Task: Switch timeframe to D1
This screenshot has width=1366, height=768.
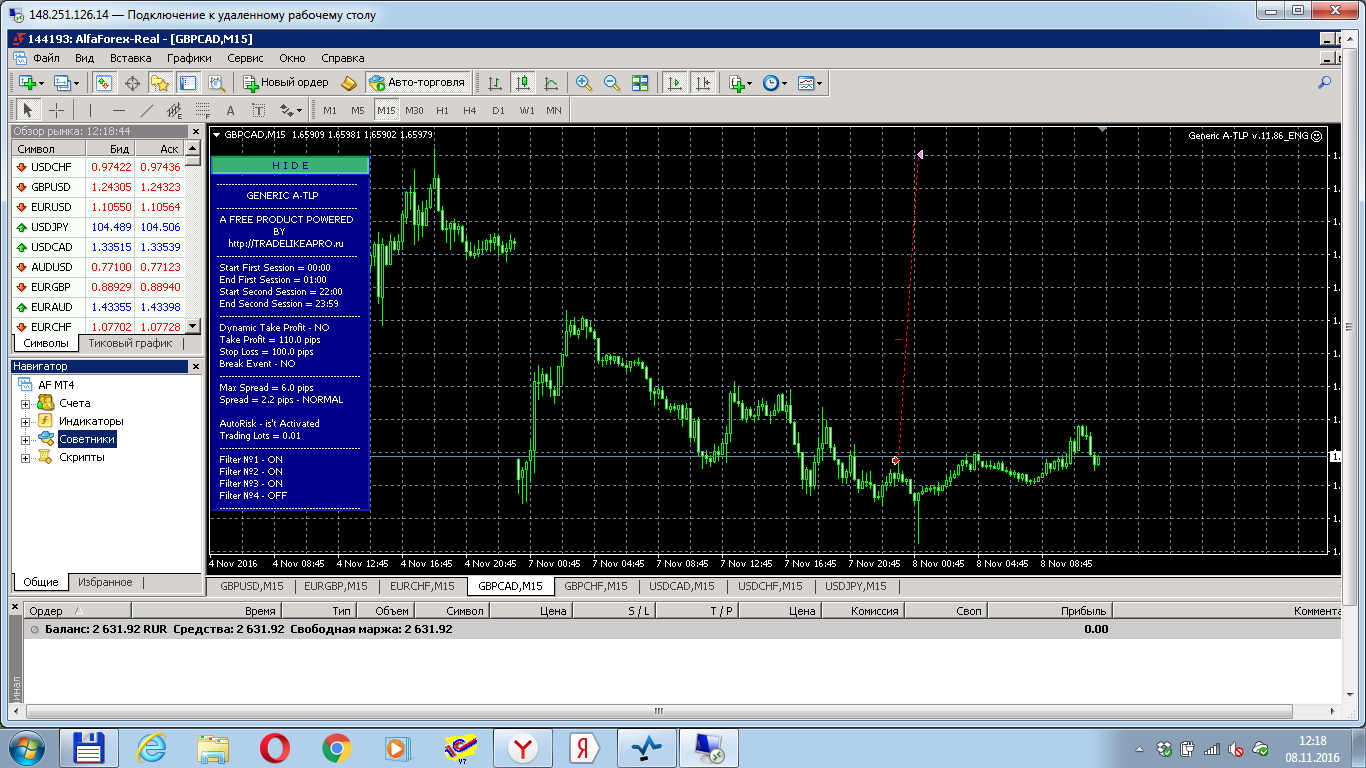Action: click(x=498, y=110)
